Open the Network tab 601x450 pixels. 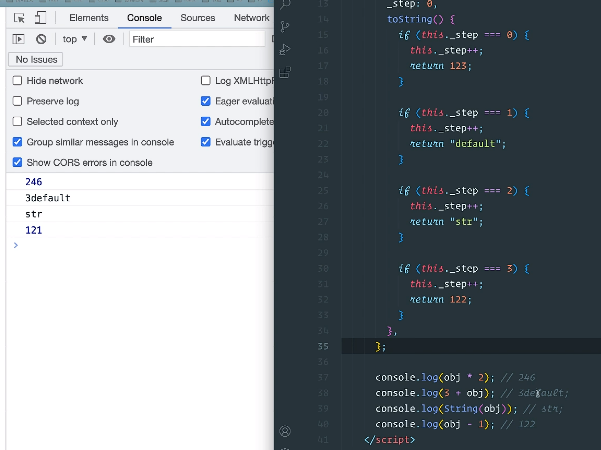[252, 18]
